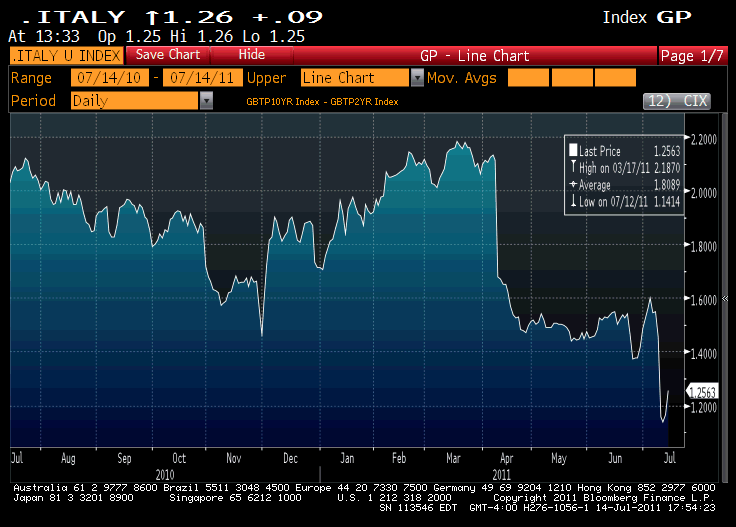Click the Feb label on time axis
This screenshot has height=527, width=736.
tap(399, 458)
